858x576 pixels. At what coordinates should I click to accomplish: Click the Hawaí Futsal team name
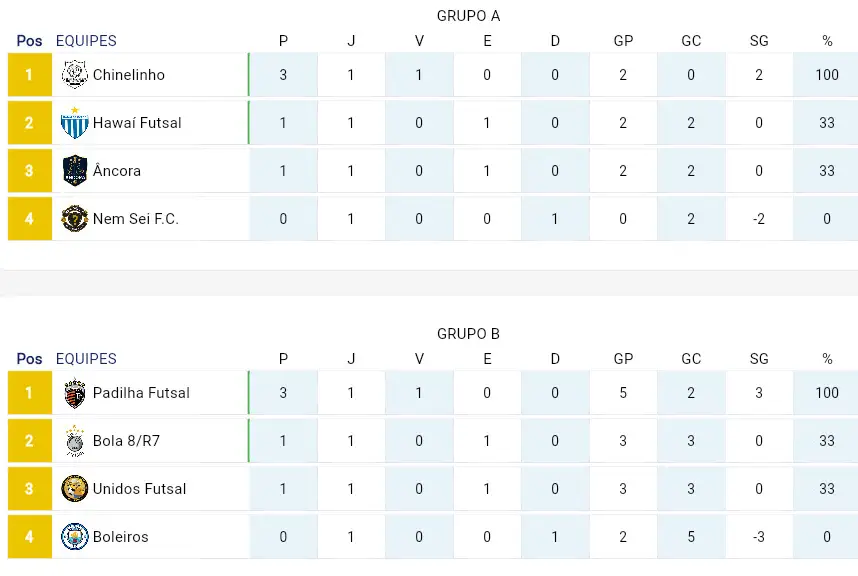pos(137,123)
